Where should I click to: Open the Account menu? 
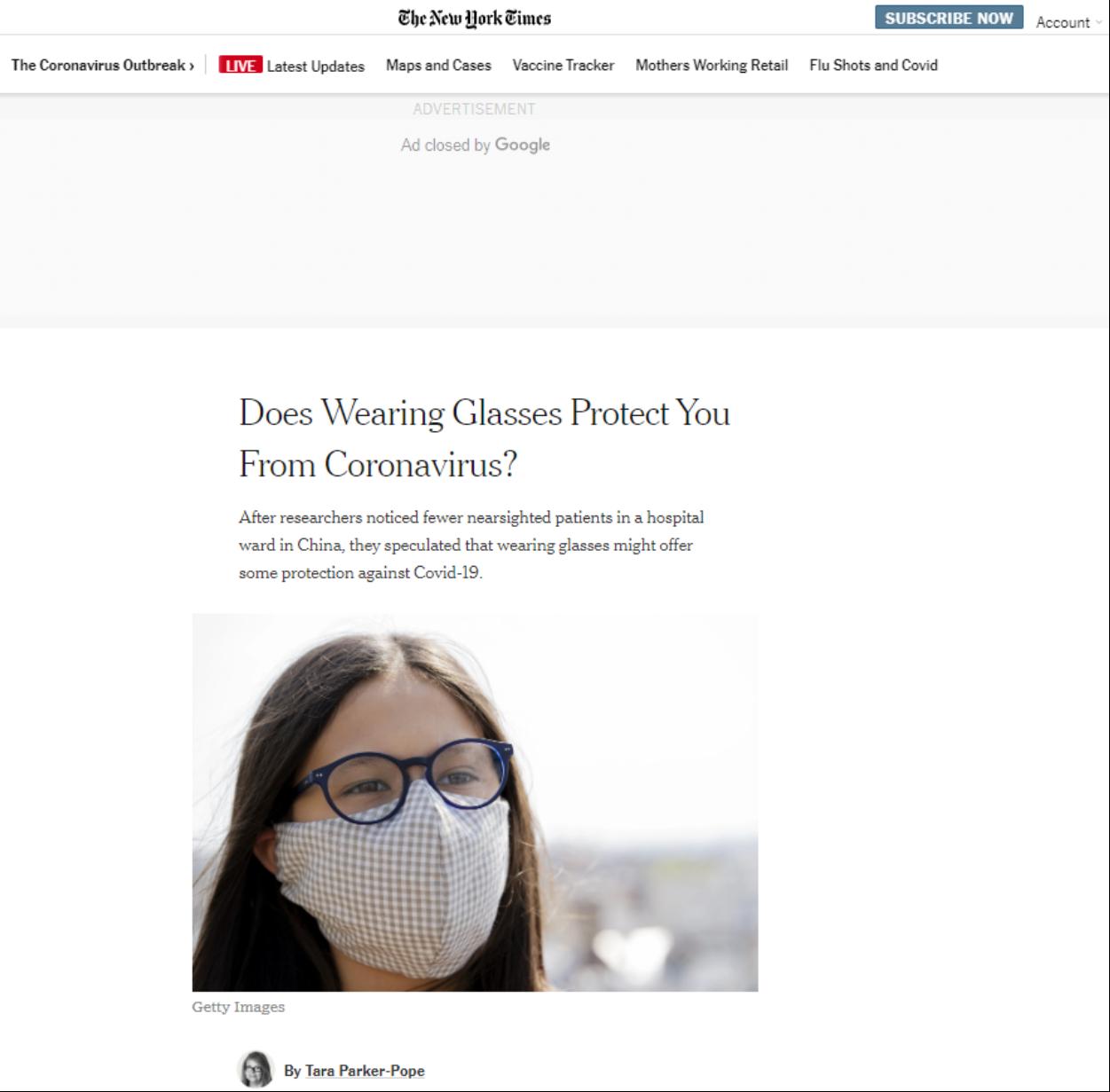[x=1063, y=22]
